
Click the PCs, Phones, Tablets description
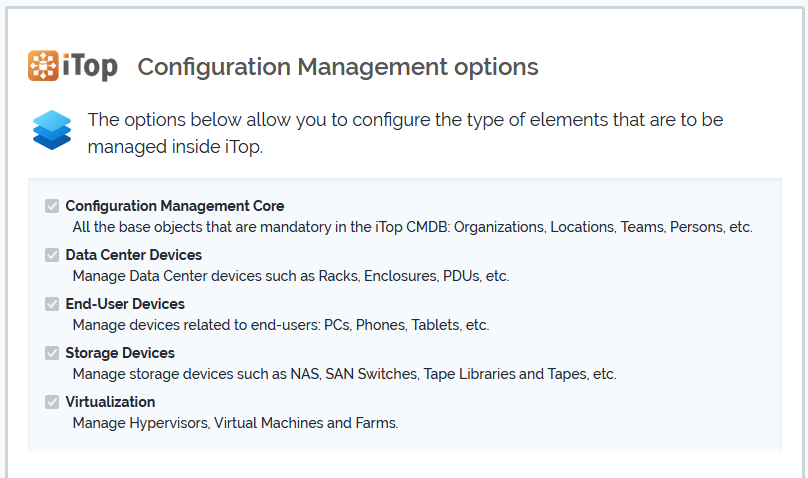point(281,325)
